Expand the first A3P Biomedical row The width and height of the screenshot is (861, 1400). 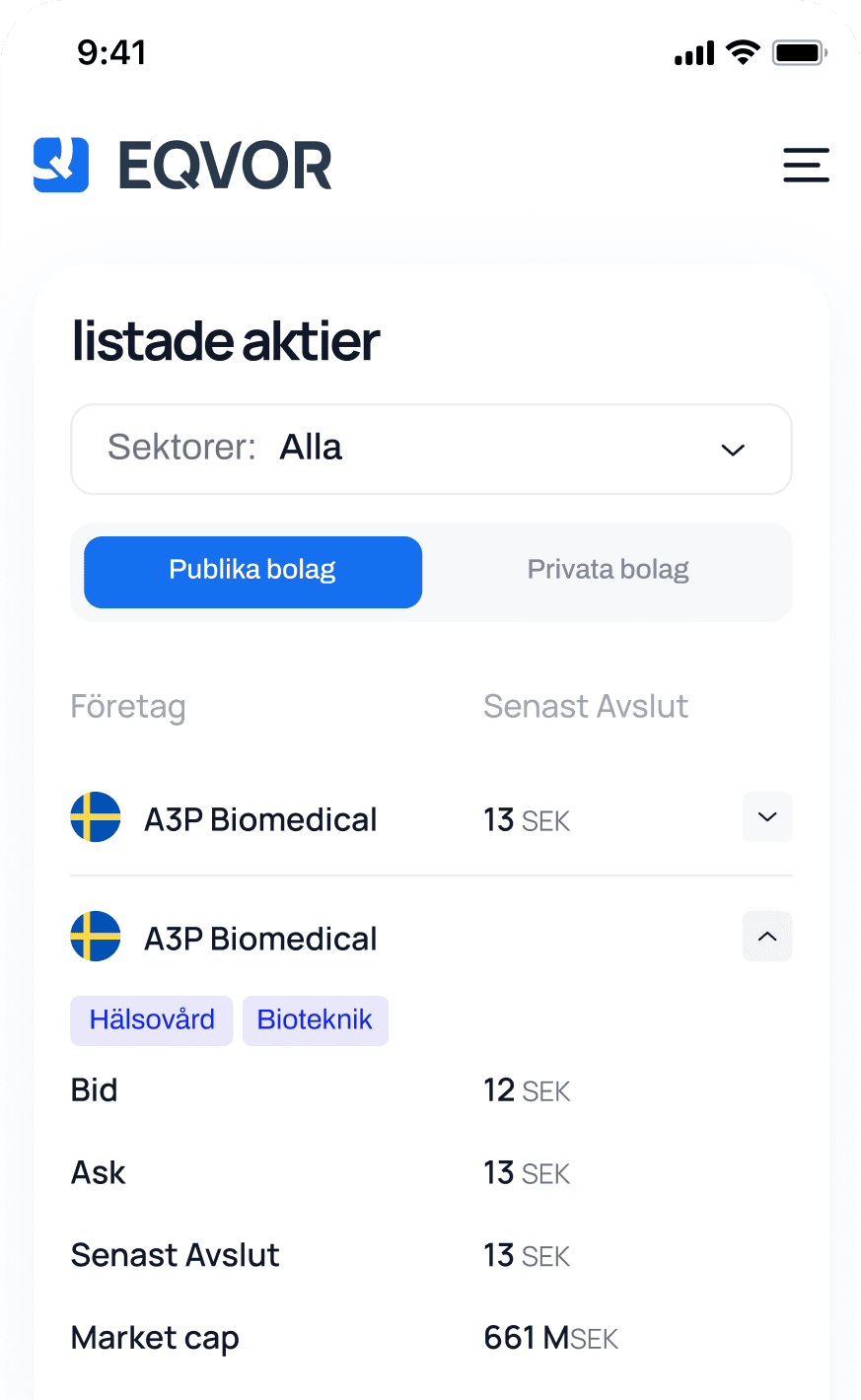[x=767, y=817]
